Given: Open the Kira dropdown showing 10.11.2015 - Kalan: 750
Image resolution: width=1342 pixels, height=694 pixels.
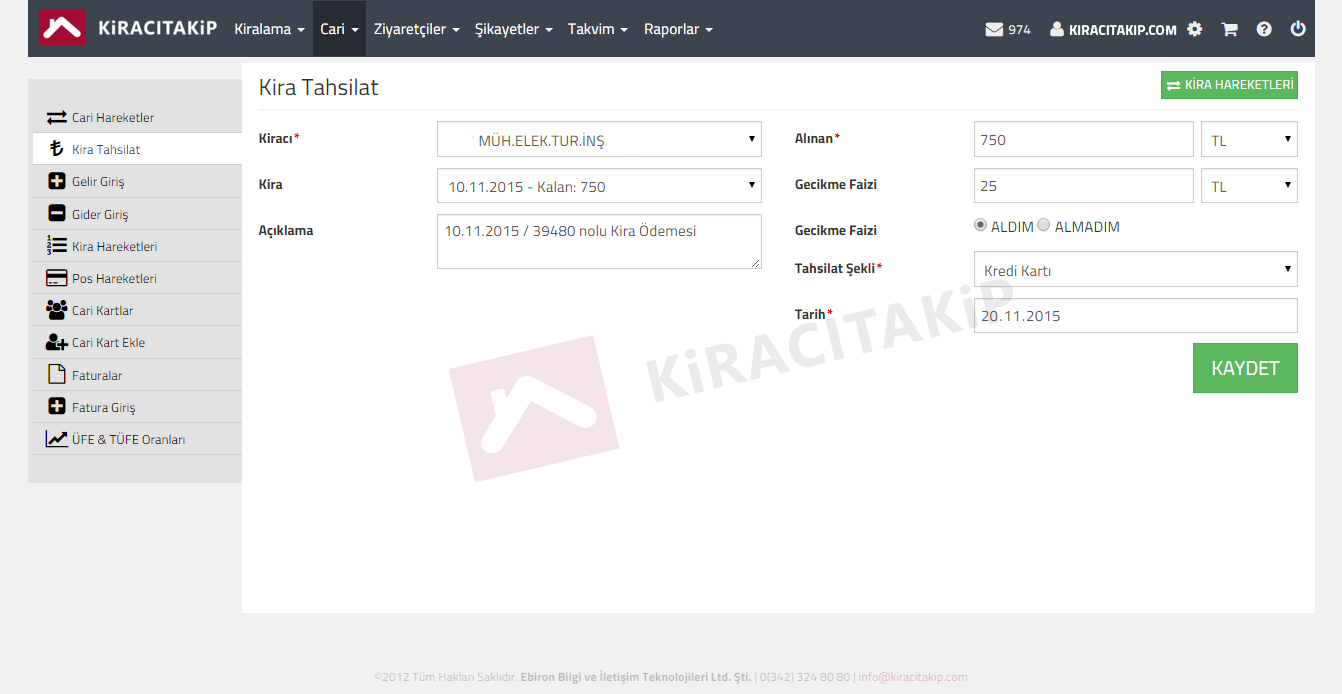Looking at the screenshot, I should point(599,186).
